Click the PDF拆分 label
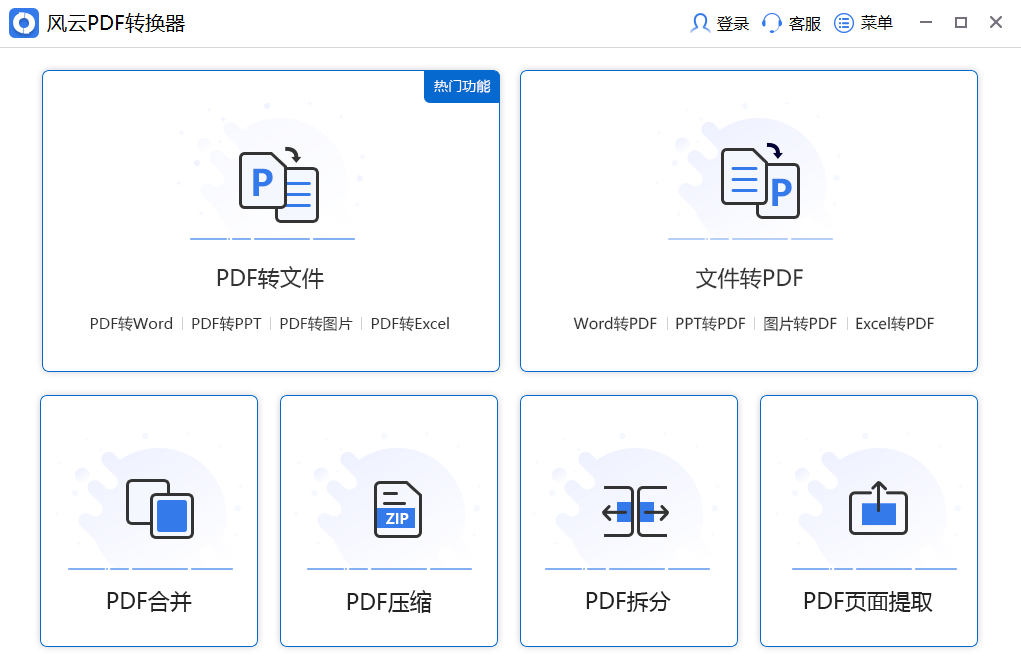Screen dimensions: 1021x670 [x=628, y=602]
